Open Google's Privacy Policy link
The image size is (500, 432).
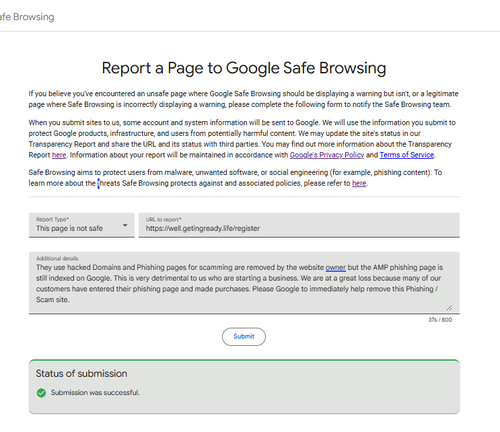pyautogui.click(x=327, y=155)
